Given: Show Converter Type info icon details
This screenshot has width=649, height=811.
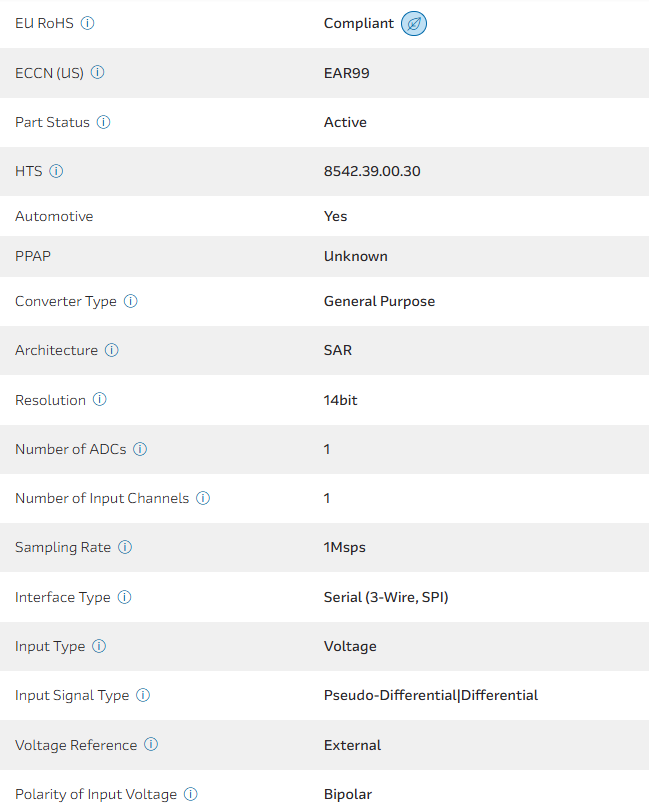Looking at the screenshot, I should (x=131, y=301).
